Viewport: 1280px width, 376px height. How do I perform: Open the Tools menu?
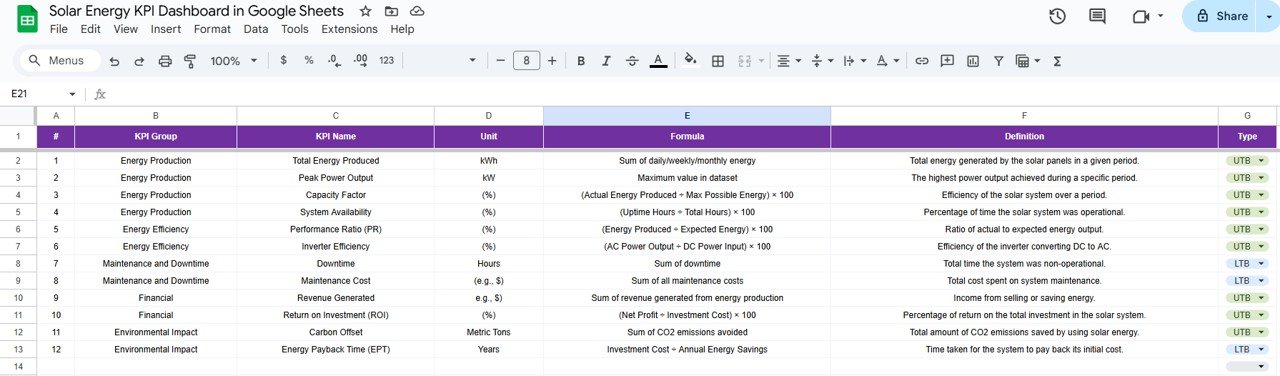[x=295, y=29]
